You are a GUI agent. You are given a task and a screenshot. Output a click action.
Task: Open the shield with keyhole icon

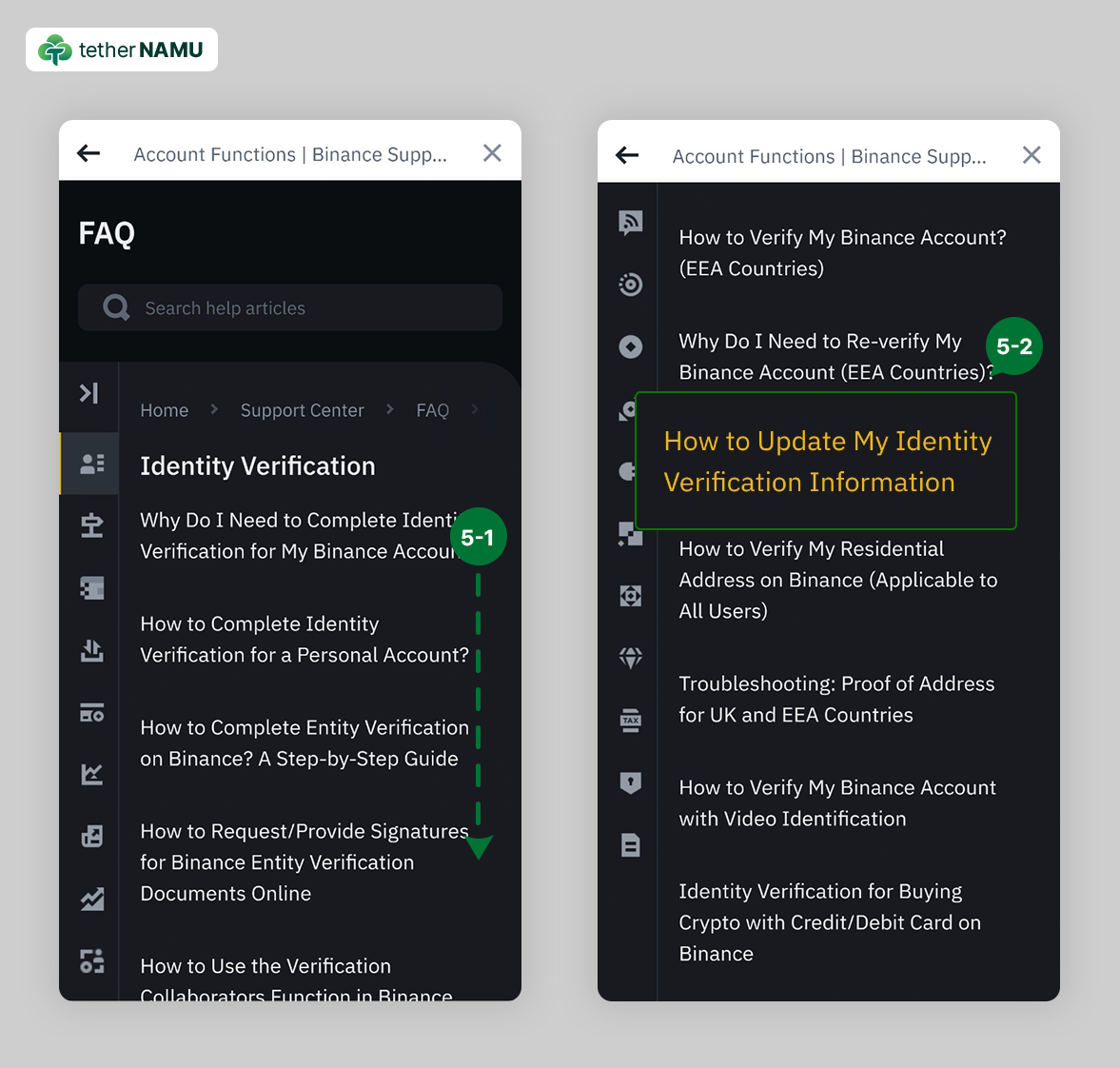tap(630, 782)
